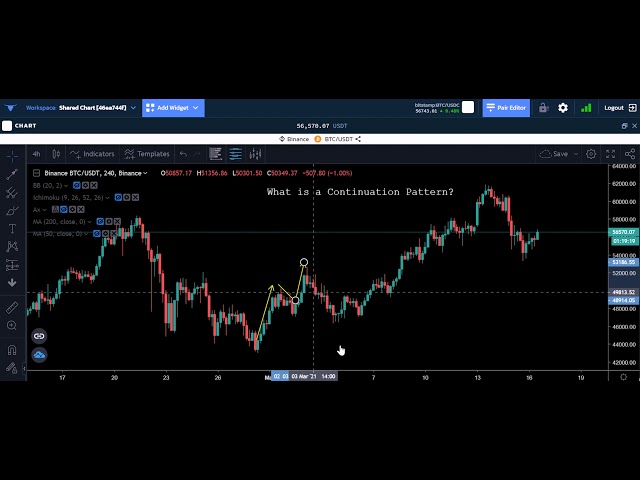The image size is (640, 480).
Task: Save the chart layout
Action: pos(554,154)
